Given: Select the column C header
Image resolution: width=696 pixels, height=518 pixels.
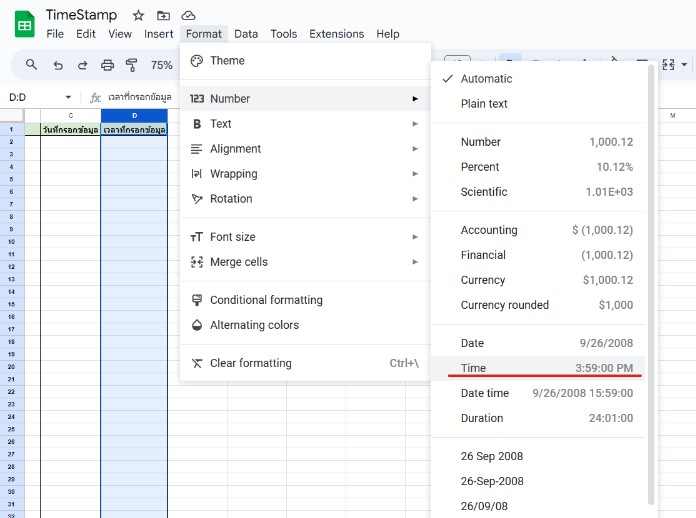Looking at the screenshot, I should coord(71,115).
